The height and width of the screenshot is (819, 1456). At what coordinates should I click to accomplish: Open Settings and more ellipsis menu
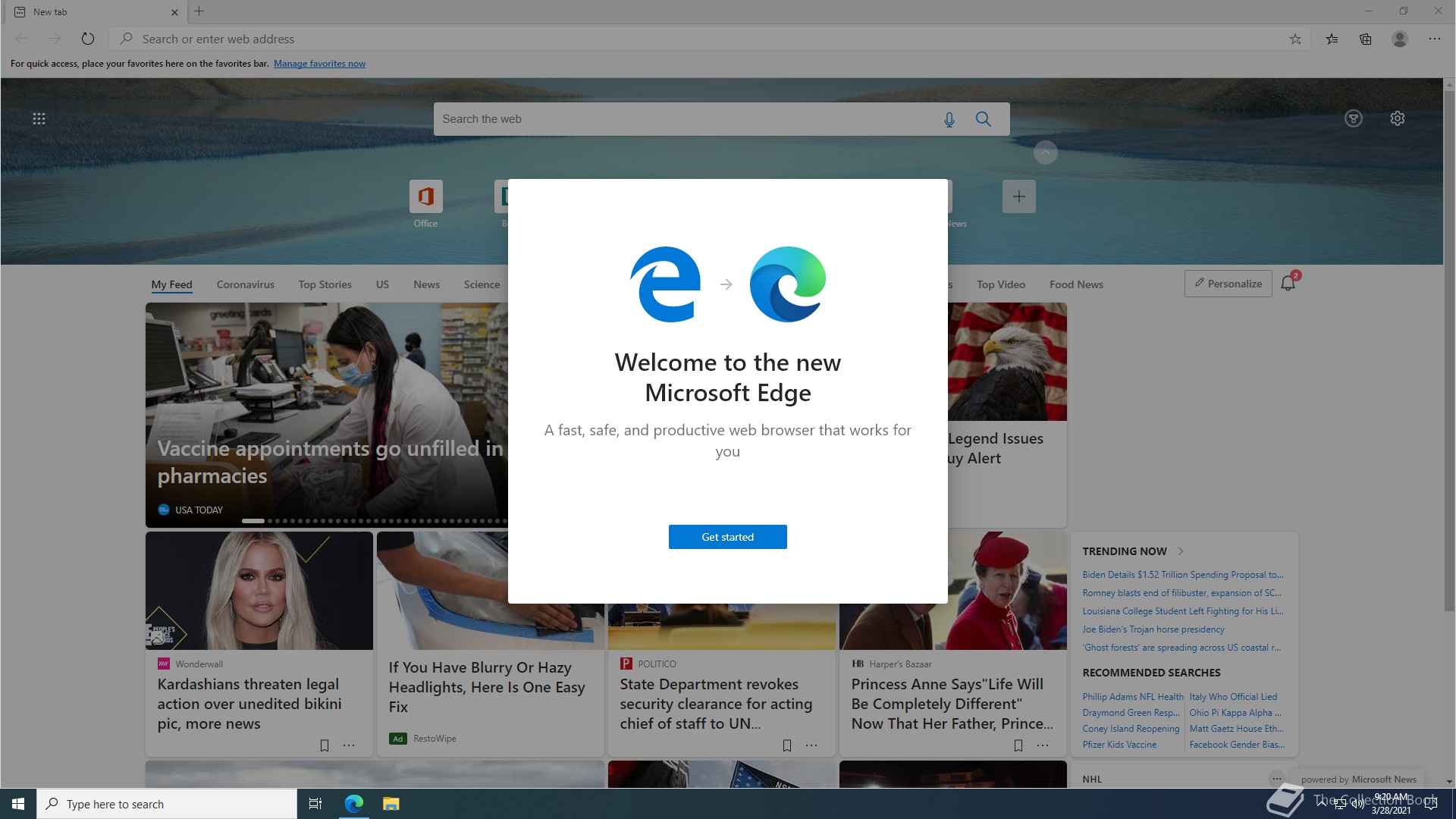1435,39
